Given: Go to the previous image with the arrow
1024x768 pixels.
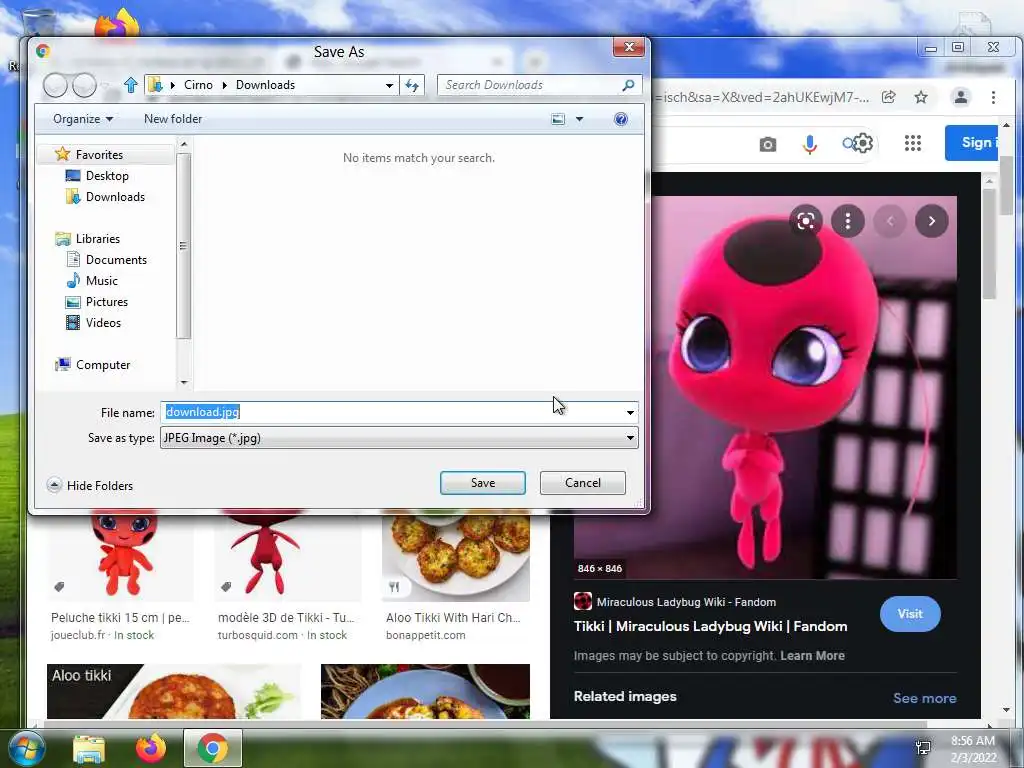Looking at the screenshot, I should pyautogui.click(x=889, y=221).
